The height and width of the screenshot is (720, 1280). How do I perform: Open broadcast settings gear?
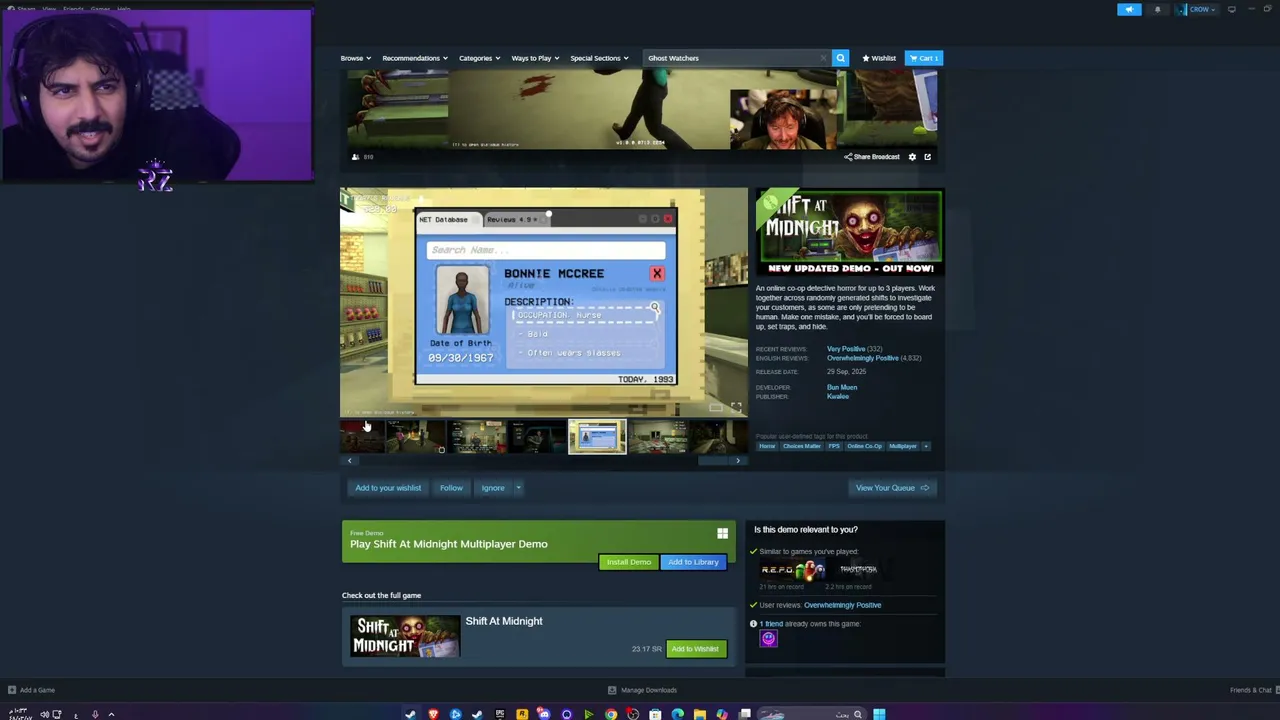tap(912, 157)
